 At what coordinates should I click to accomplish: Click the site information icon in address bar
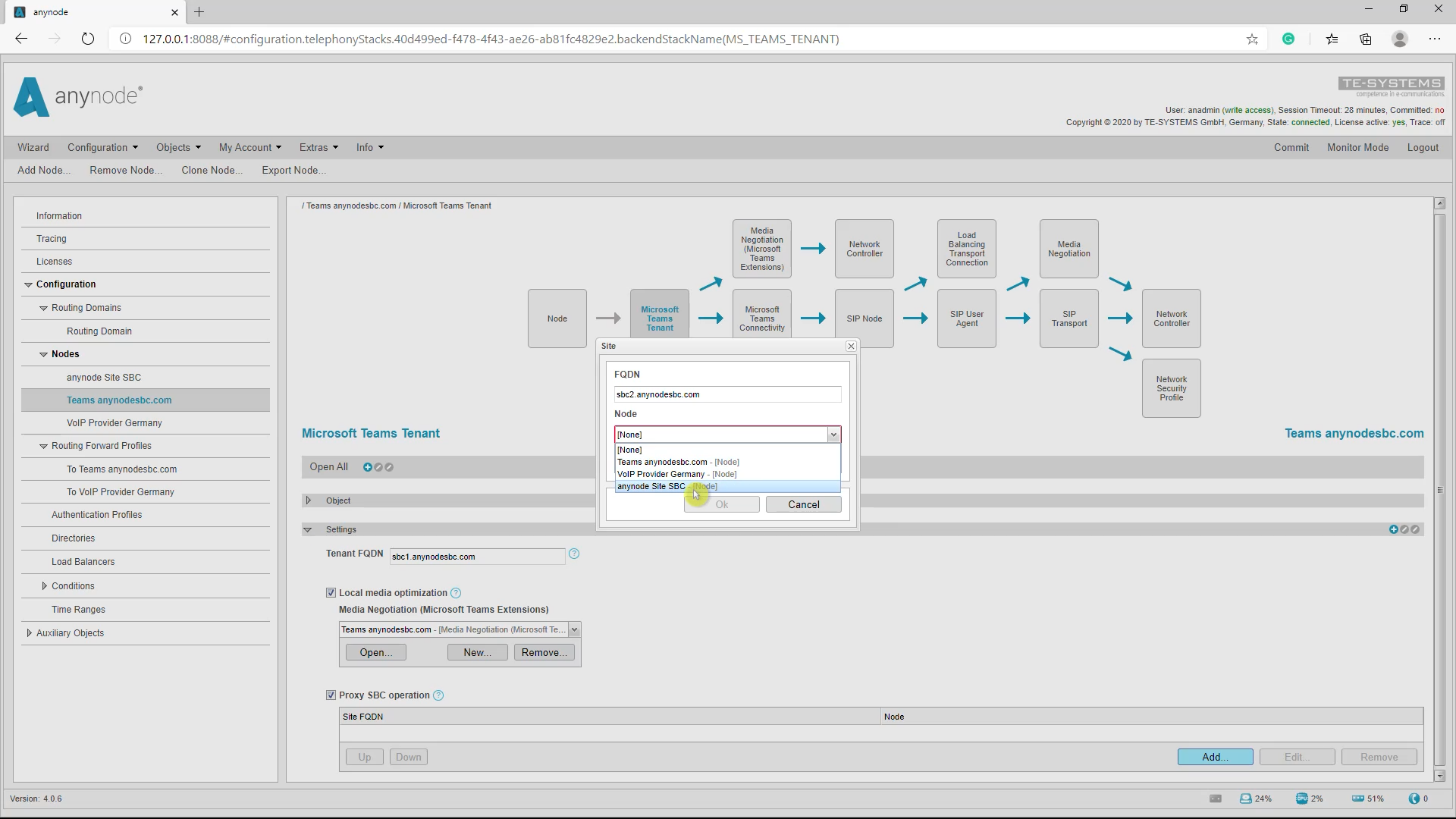(126, 39)
